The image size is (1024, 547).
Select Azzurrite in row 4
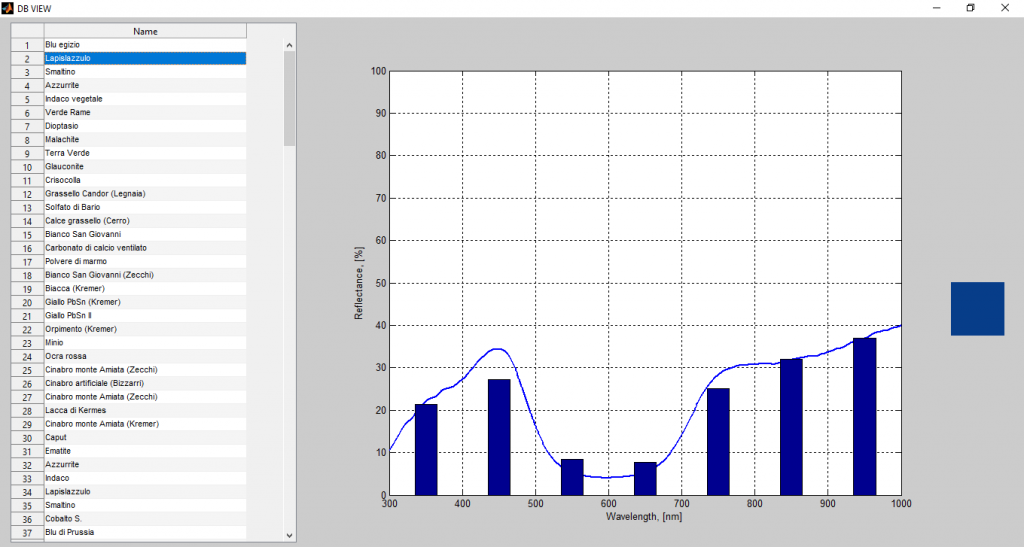[x=145, y=86]
